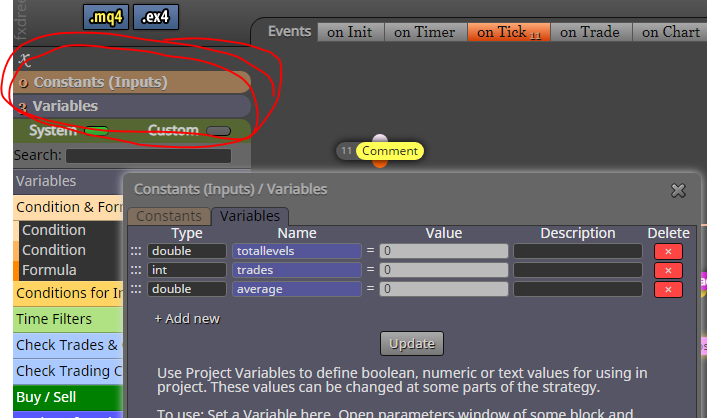The image size is (707, 418).
Task: Open the on Chart event tab
Action: [670, 32]
